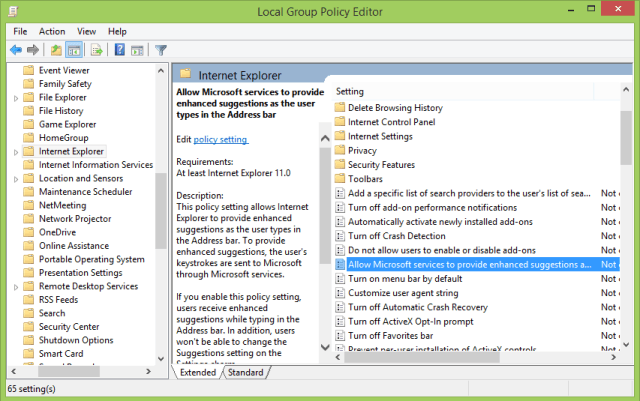Select Add a specific list of search providers
This screenshot has width=640, height=401.
(x=469, y=193)
